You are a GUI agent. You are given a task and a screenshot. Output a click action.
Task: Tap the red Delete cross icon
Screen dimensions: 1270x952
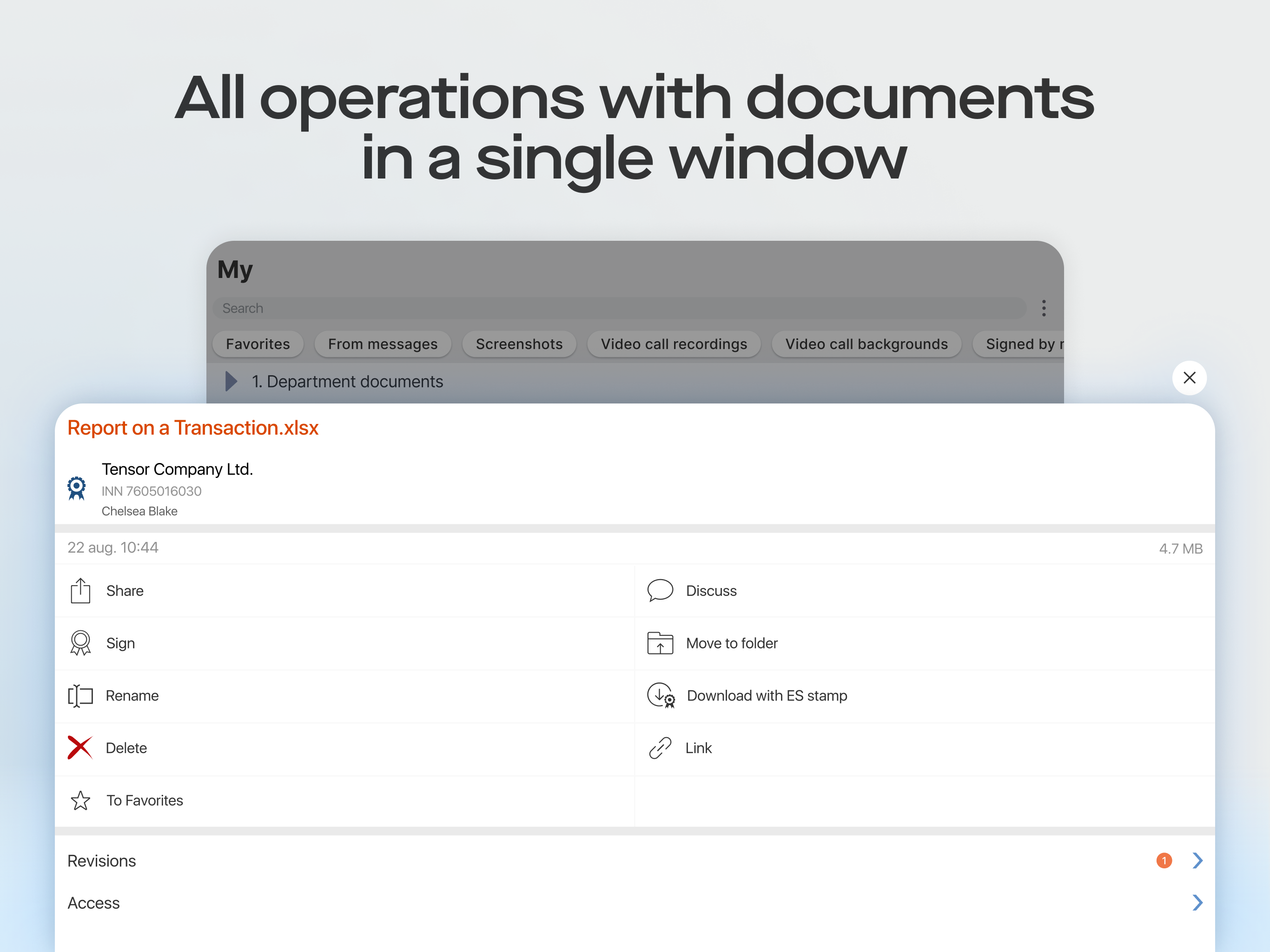(x=80, y=747)
